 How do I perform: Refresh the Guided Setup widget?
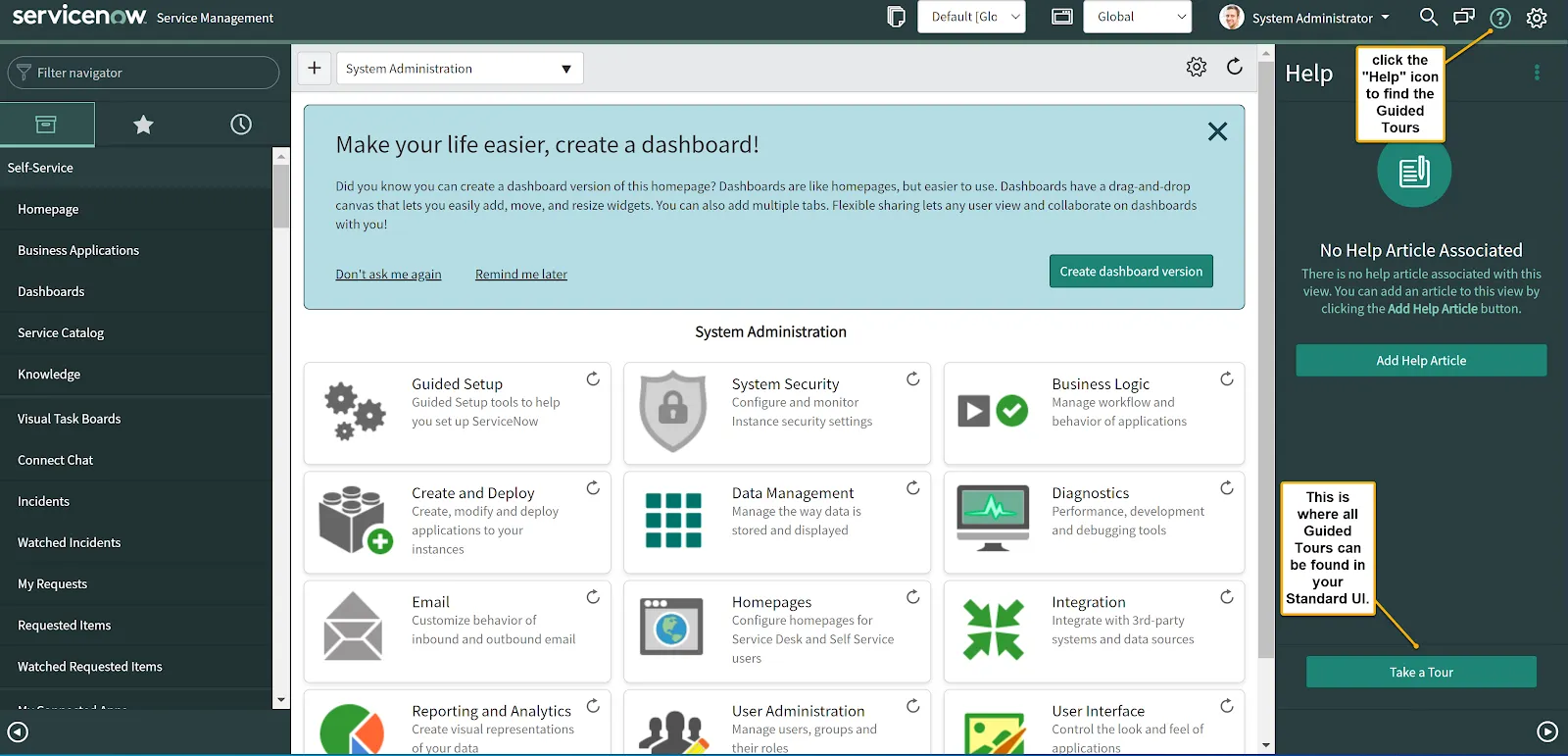click(x=593, y=379)
